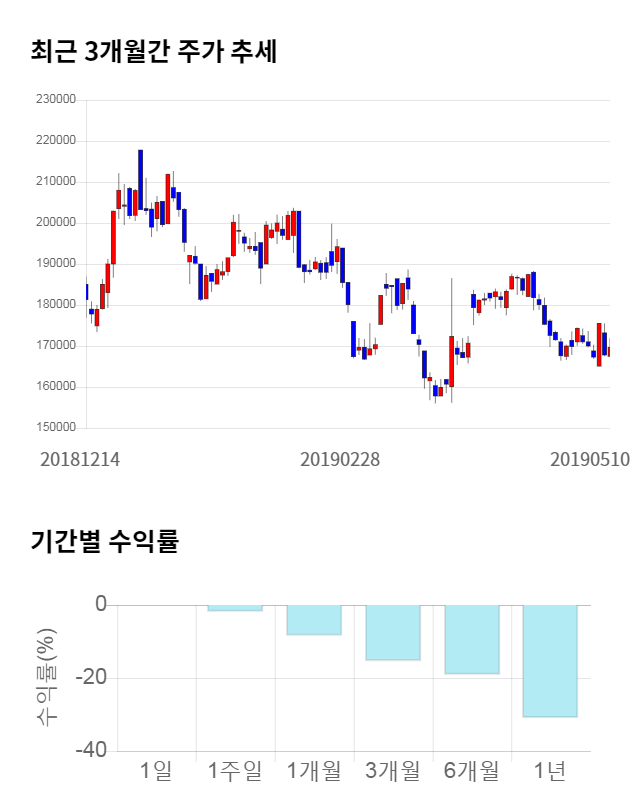The width and height of the screenshot is (640, 810).
Task: Click the 3개월 return bar
Action: [392, 632]
